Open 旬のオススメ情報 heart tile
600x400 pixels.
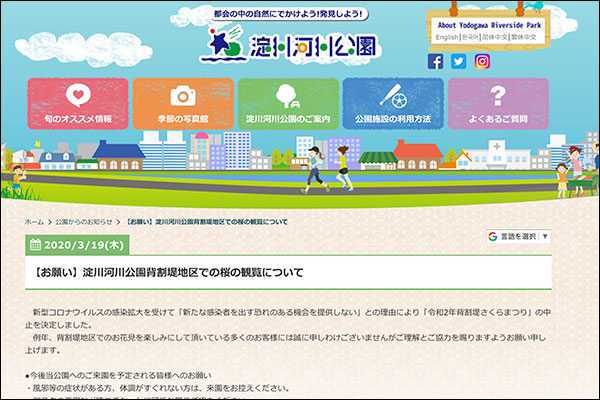pyautogui.click(x=78, y=103)
